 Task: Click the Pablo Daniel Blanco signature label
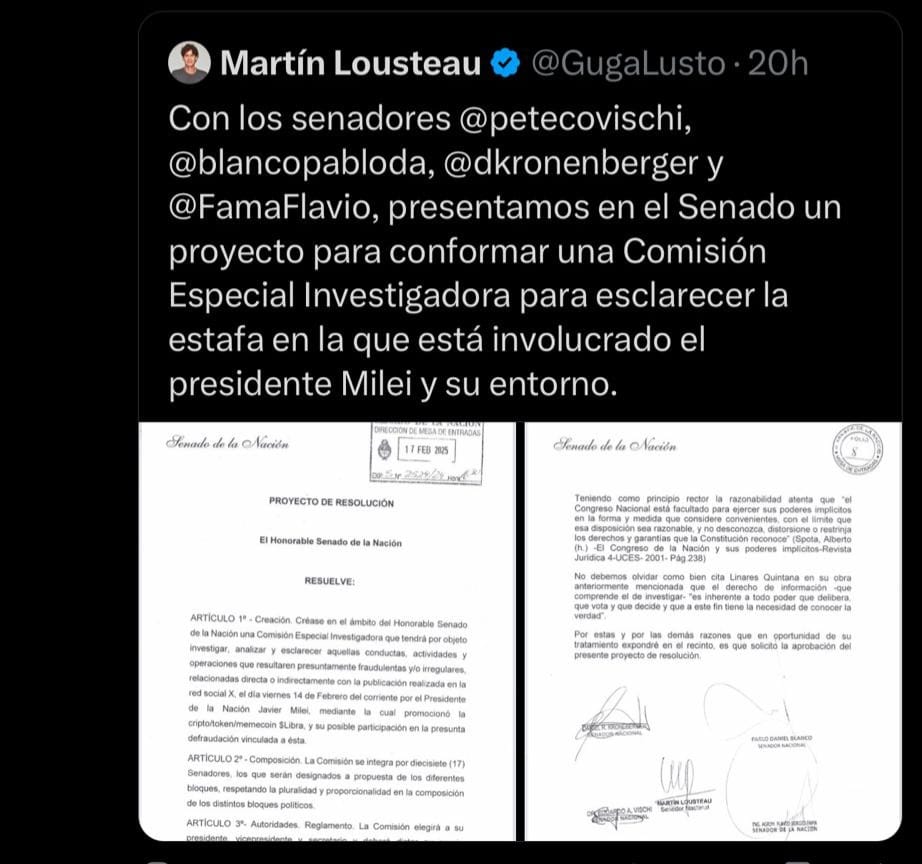(781, 741)
